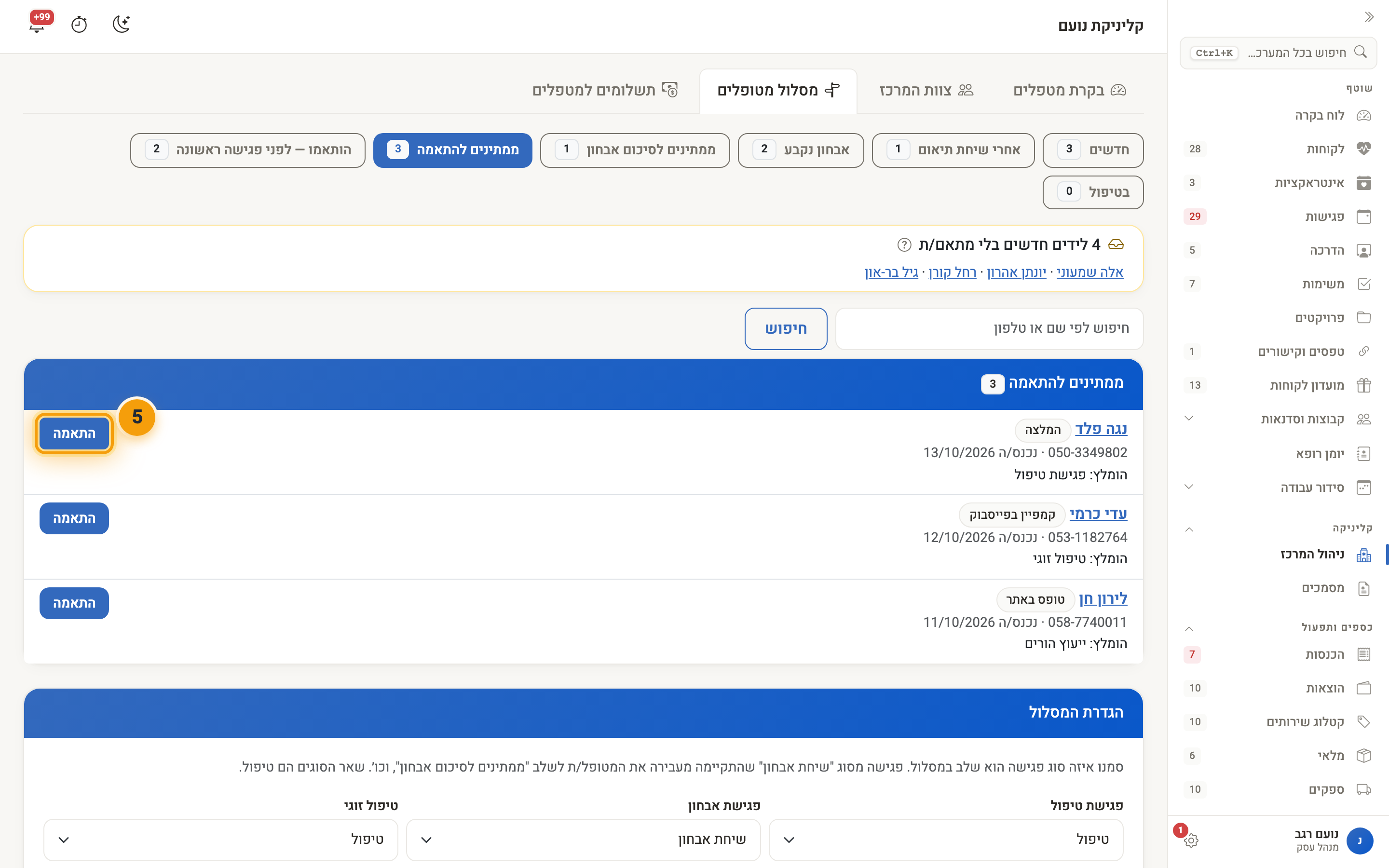This screenshot has width=1389, height=868.
Task: Open lead link אלה שמעוני
Action: [1089, 272]
